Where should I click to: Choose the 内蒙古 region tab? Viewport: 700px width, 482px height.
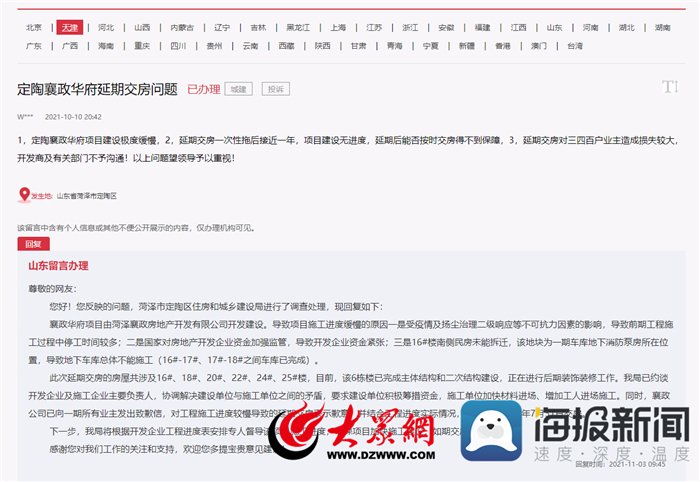point(182,28)
